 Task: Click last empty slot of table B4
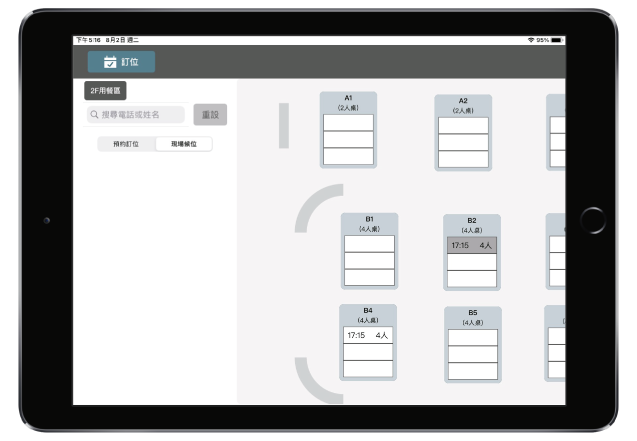pos(368,369)
